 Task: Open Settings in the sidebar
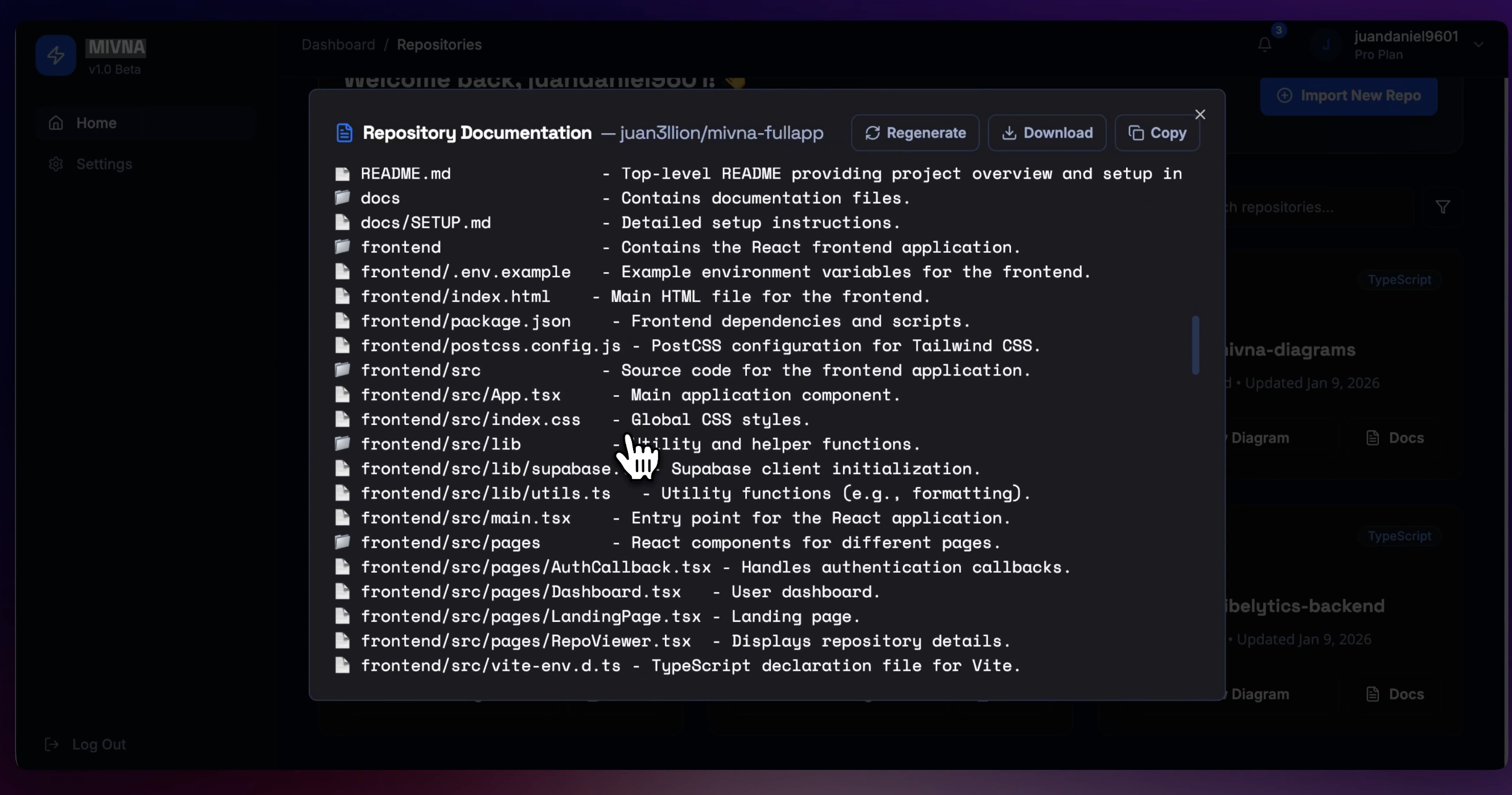pyautogui.click(x=104, y=164)
